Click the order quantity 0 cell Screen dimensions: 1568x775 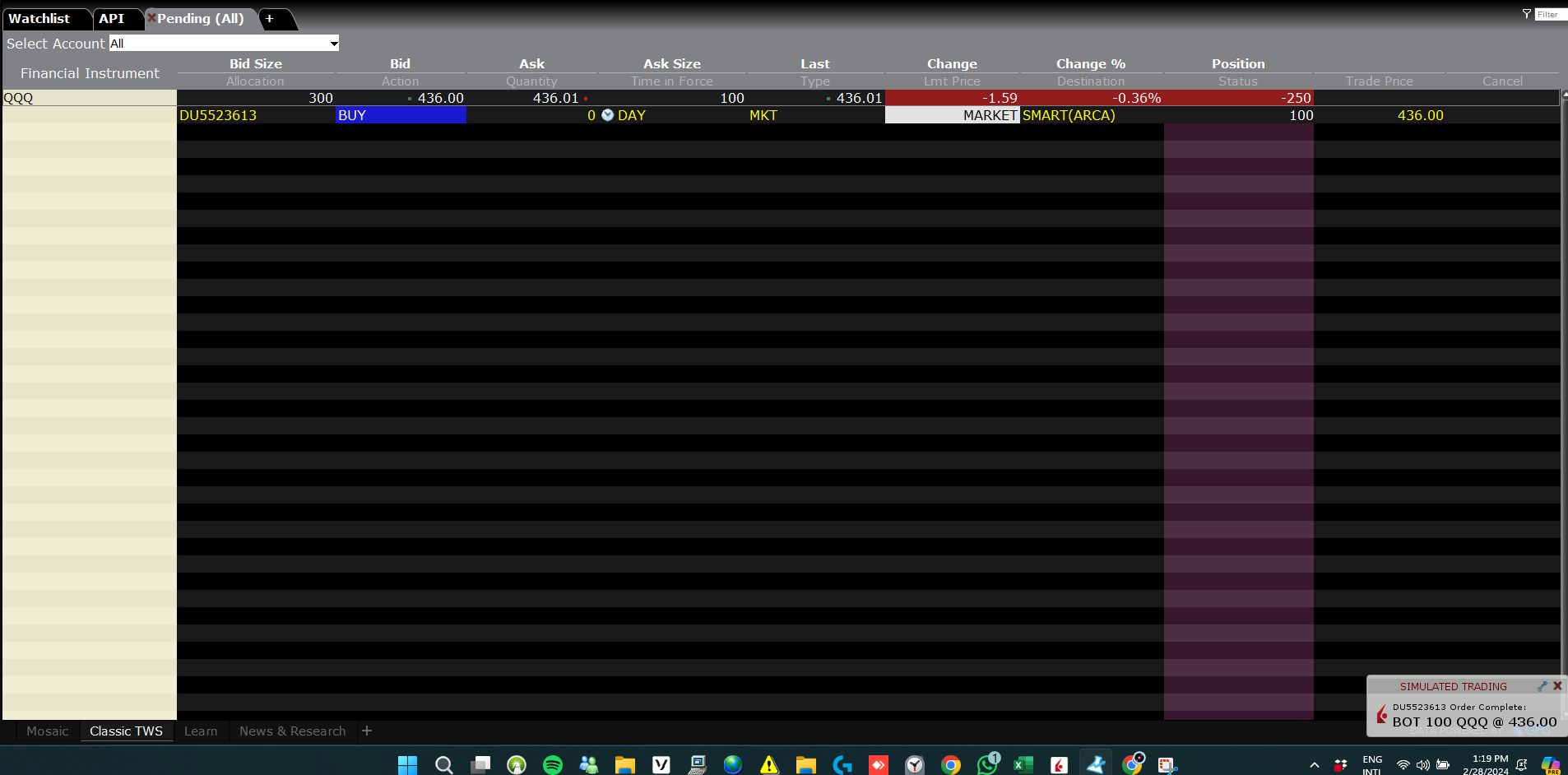point(532,115)
